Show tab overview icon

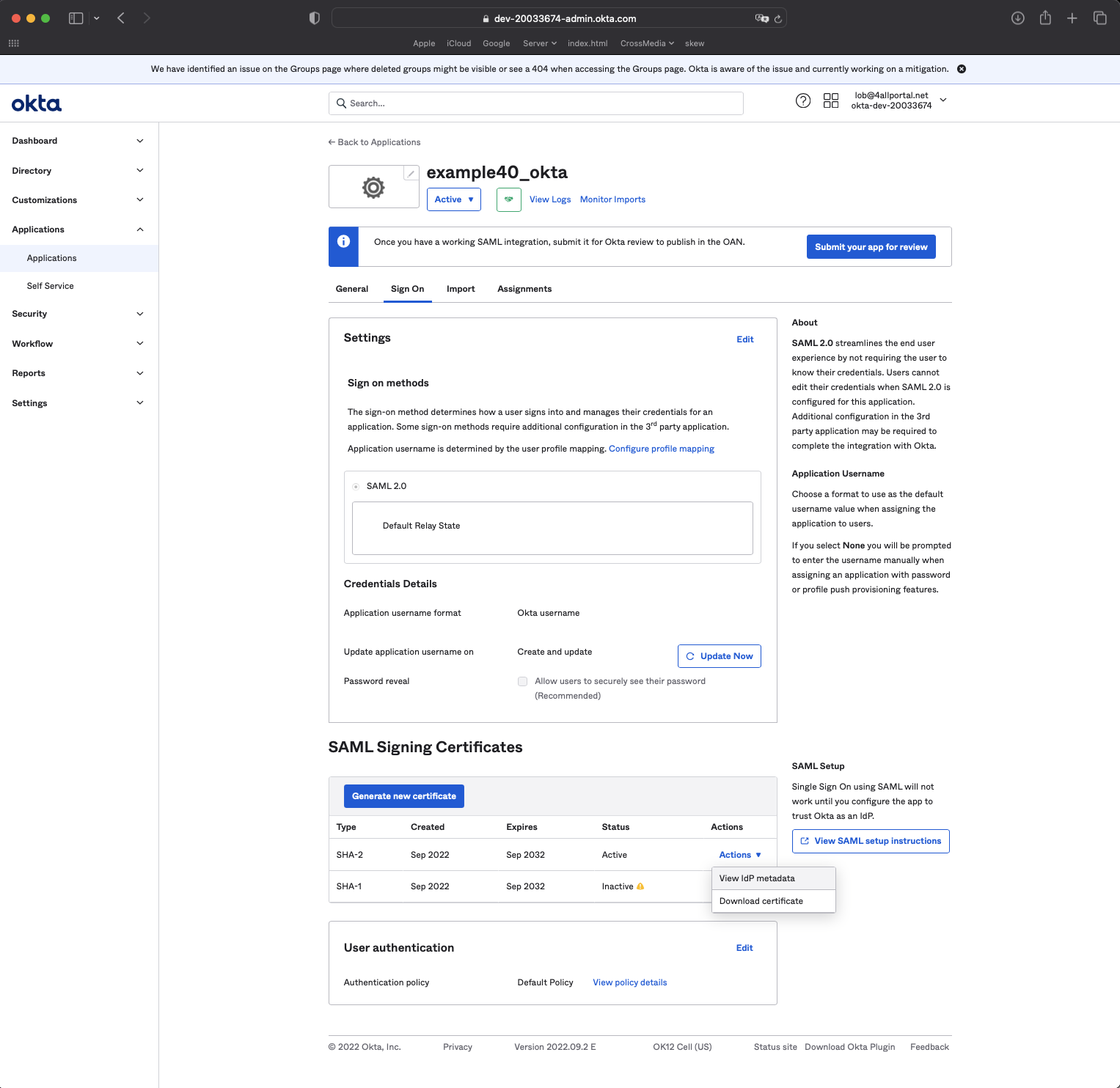[x=1100, y=18]
